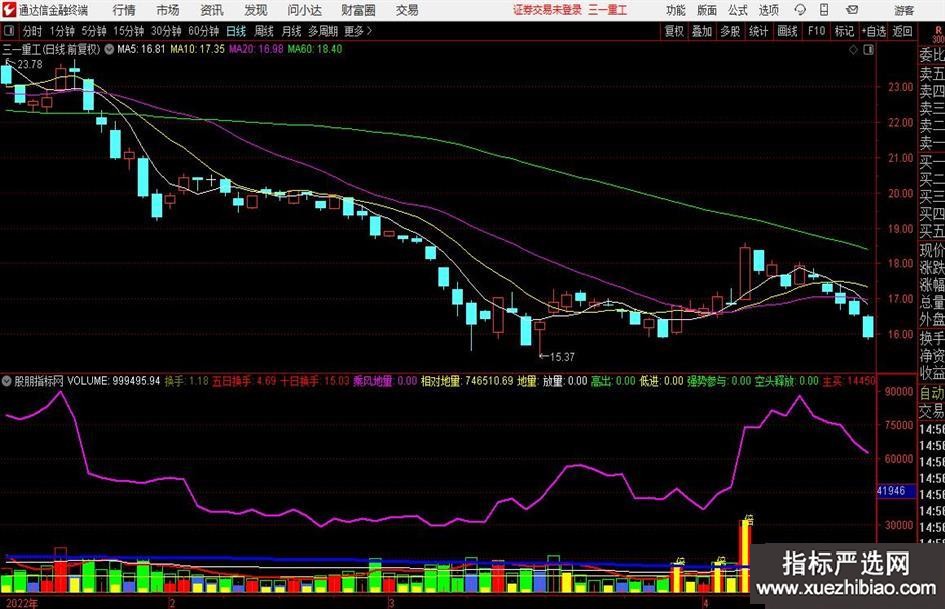Viewport: 945px width, 609px height.
Task: Click the 相对地量: 746510.69 label
Action: (467, 381)
